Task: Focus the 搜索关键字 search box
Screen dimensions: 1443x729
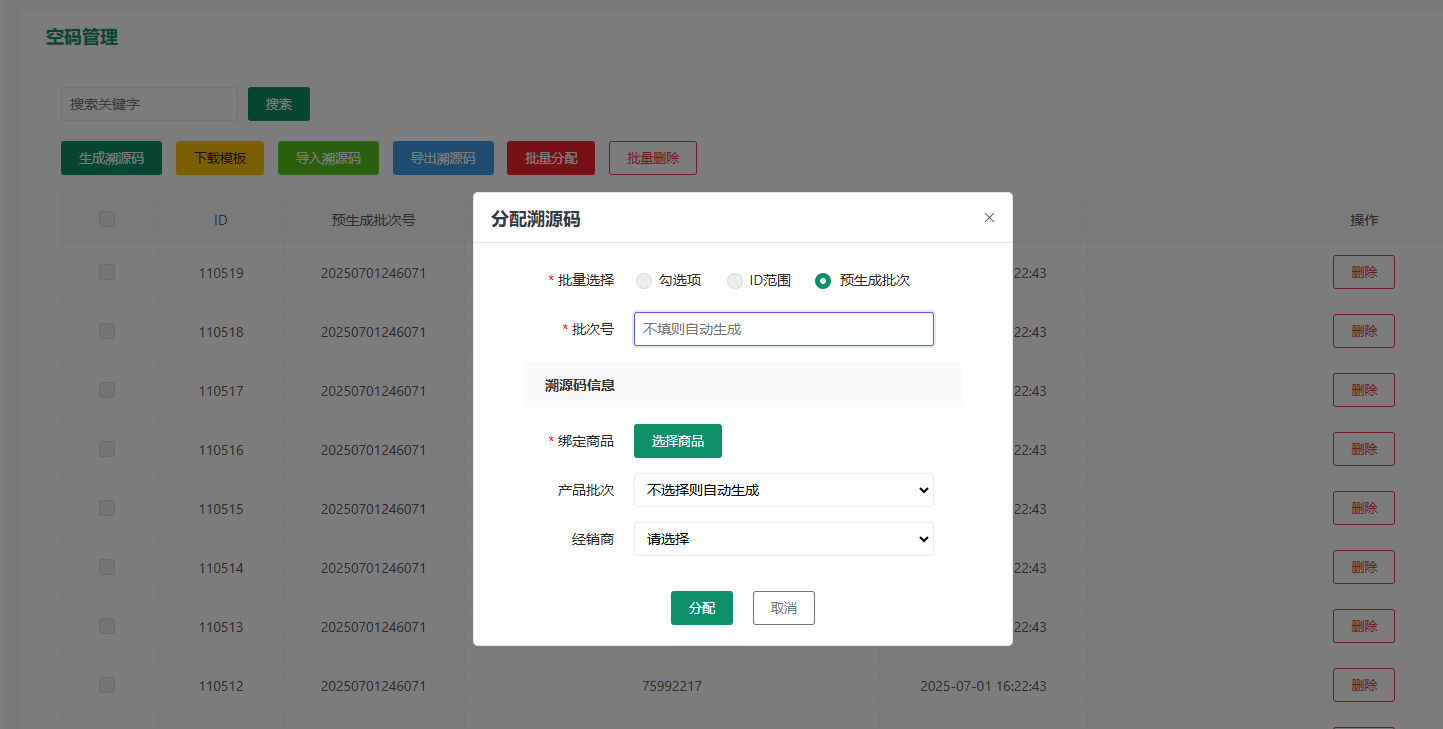Action: [x=149, y=104]
